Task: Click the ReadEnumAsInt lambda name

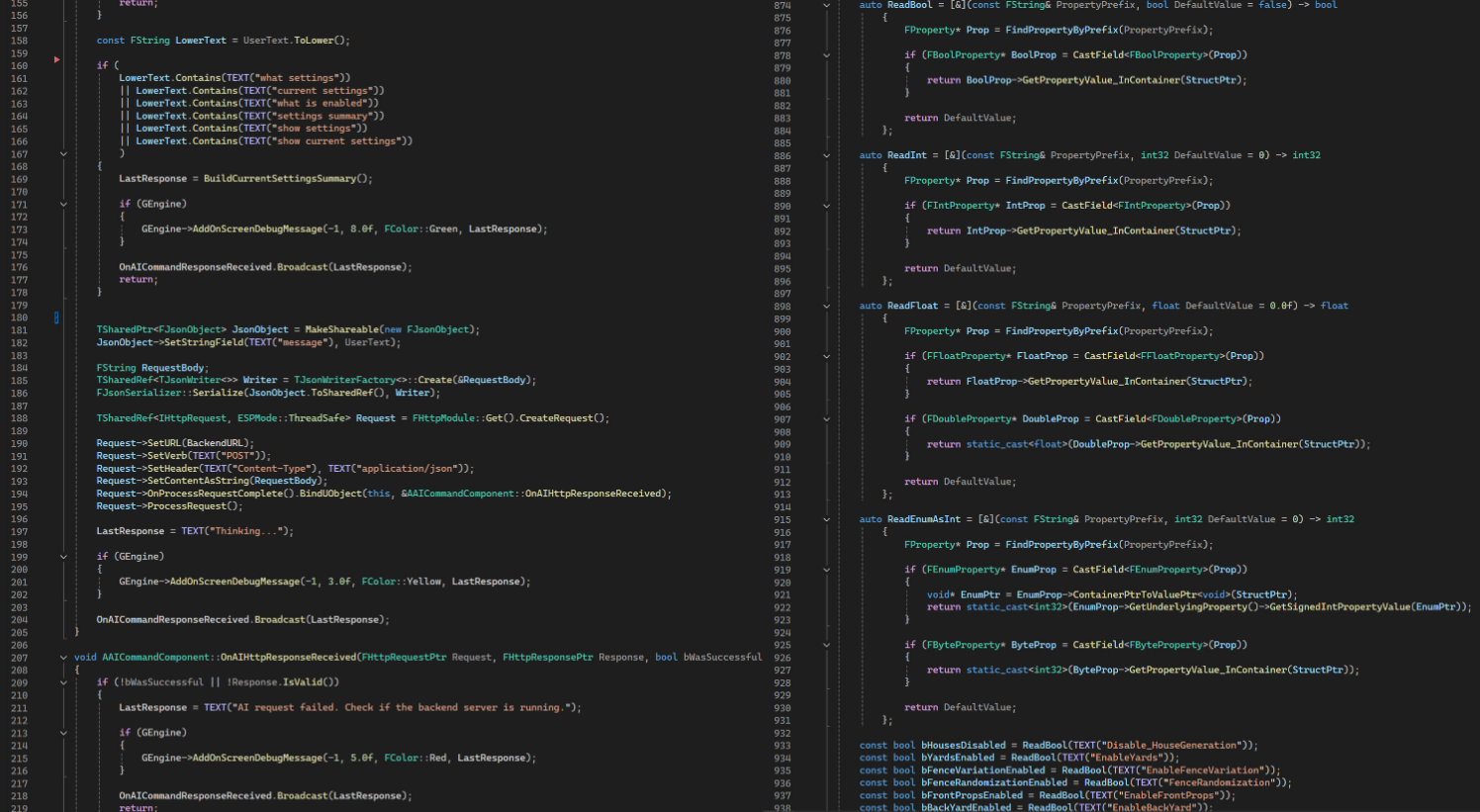Action: point(924,519)
